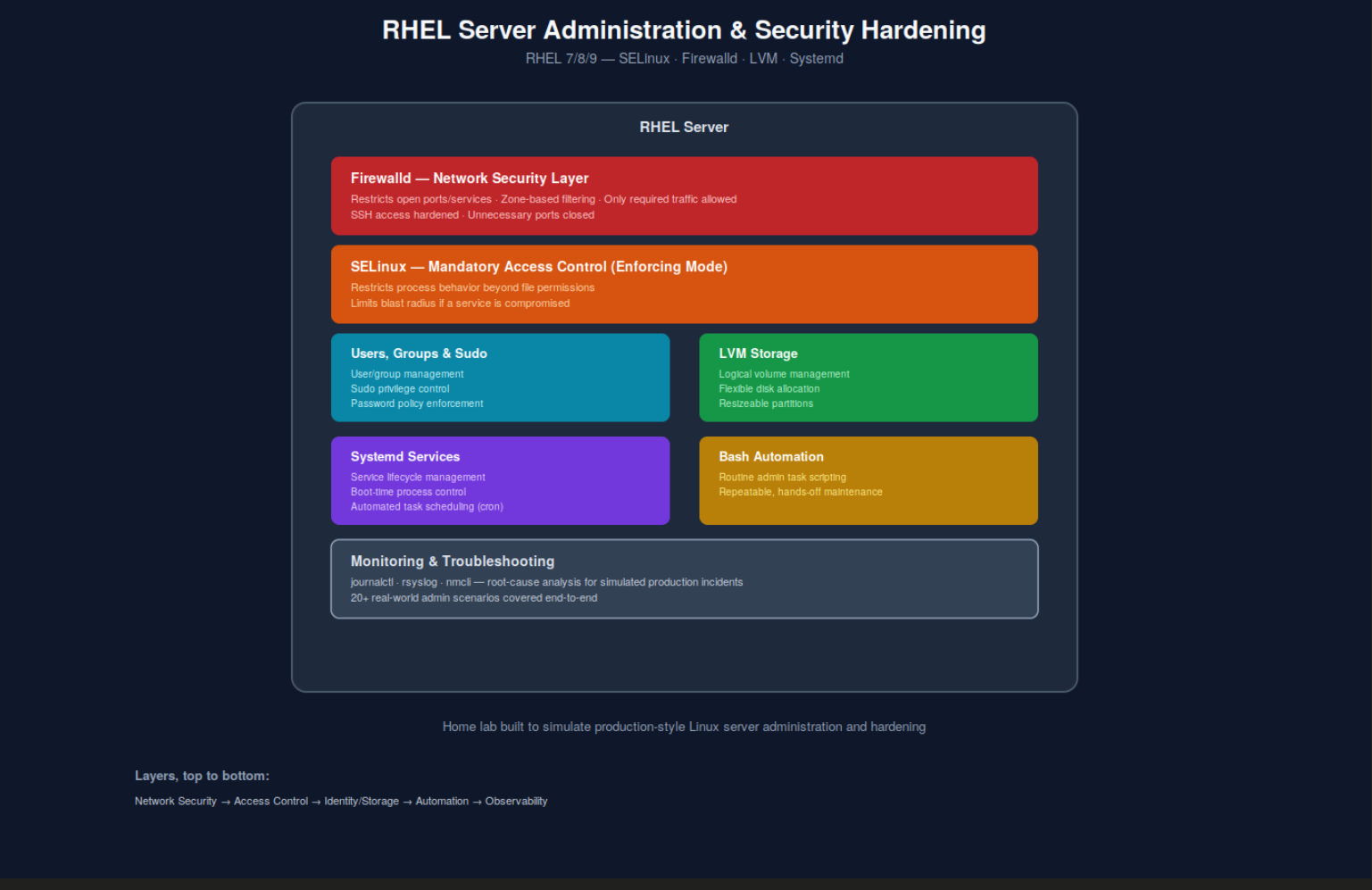
Task: Click the 'Users, Groups & Sudo' heading
Action: click(419, 354)
